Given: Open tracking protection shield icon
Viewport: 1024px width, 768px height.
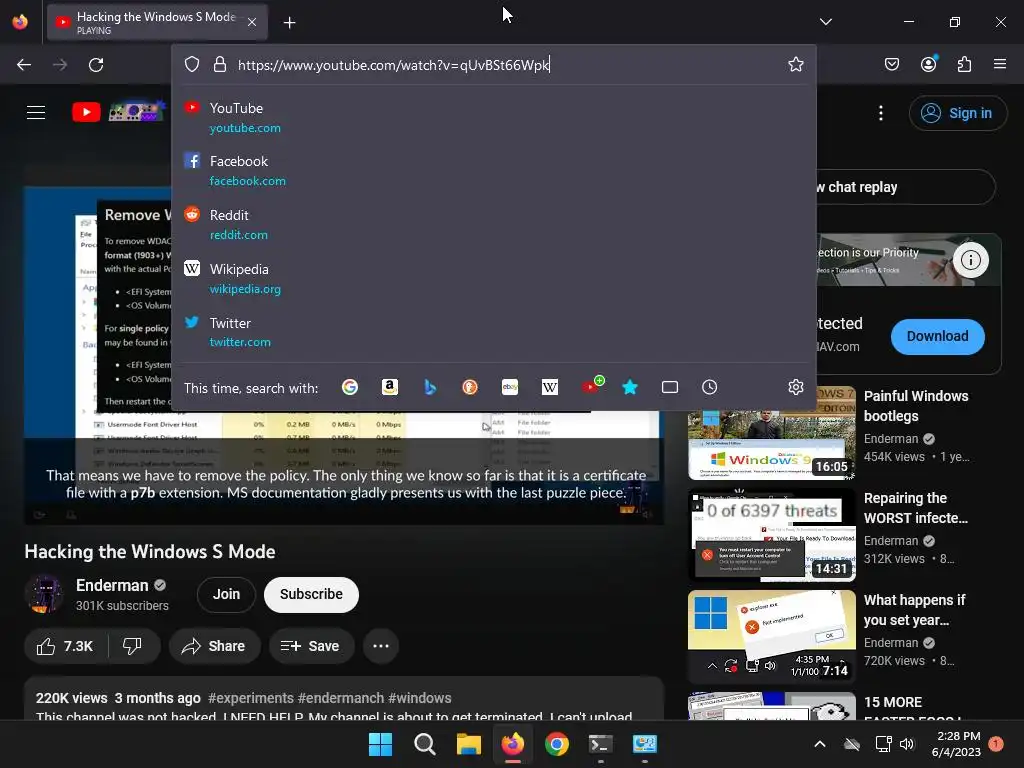Looking at the screenshot, I should (191, 64).
